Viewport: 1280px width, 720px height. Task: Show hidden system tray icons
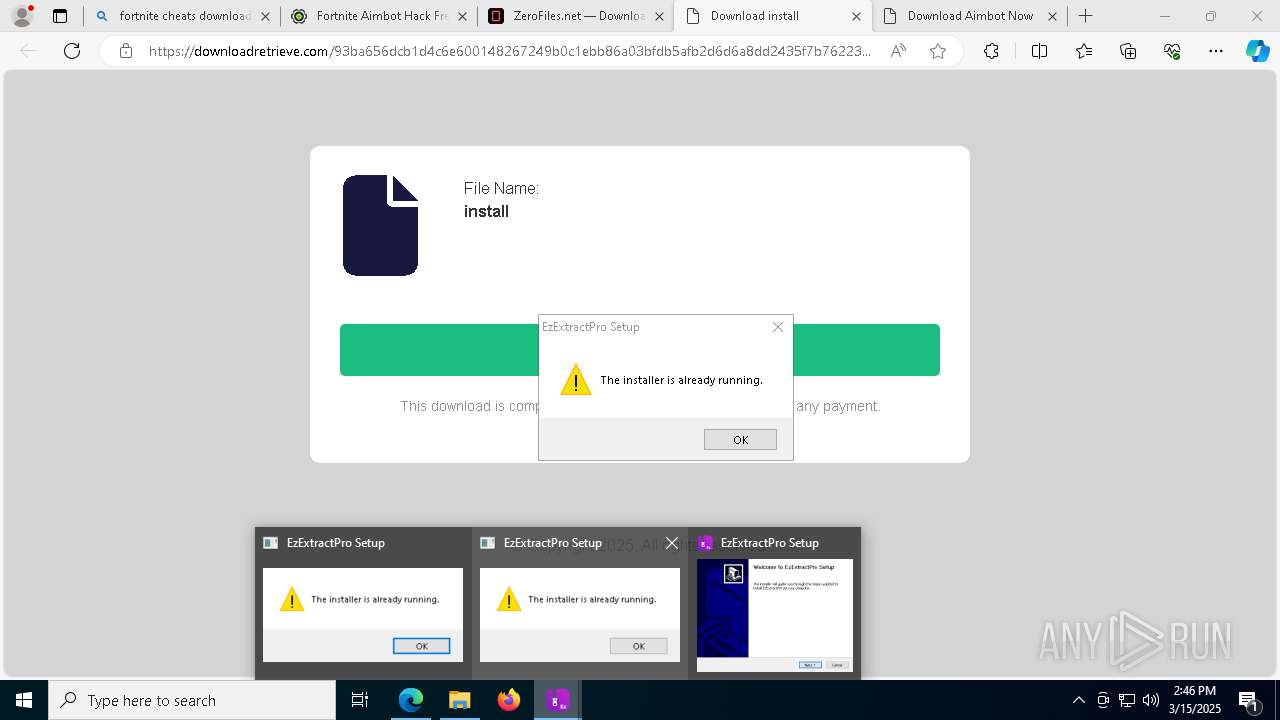(1079, 700)
